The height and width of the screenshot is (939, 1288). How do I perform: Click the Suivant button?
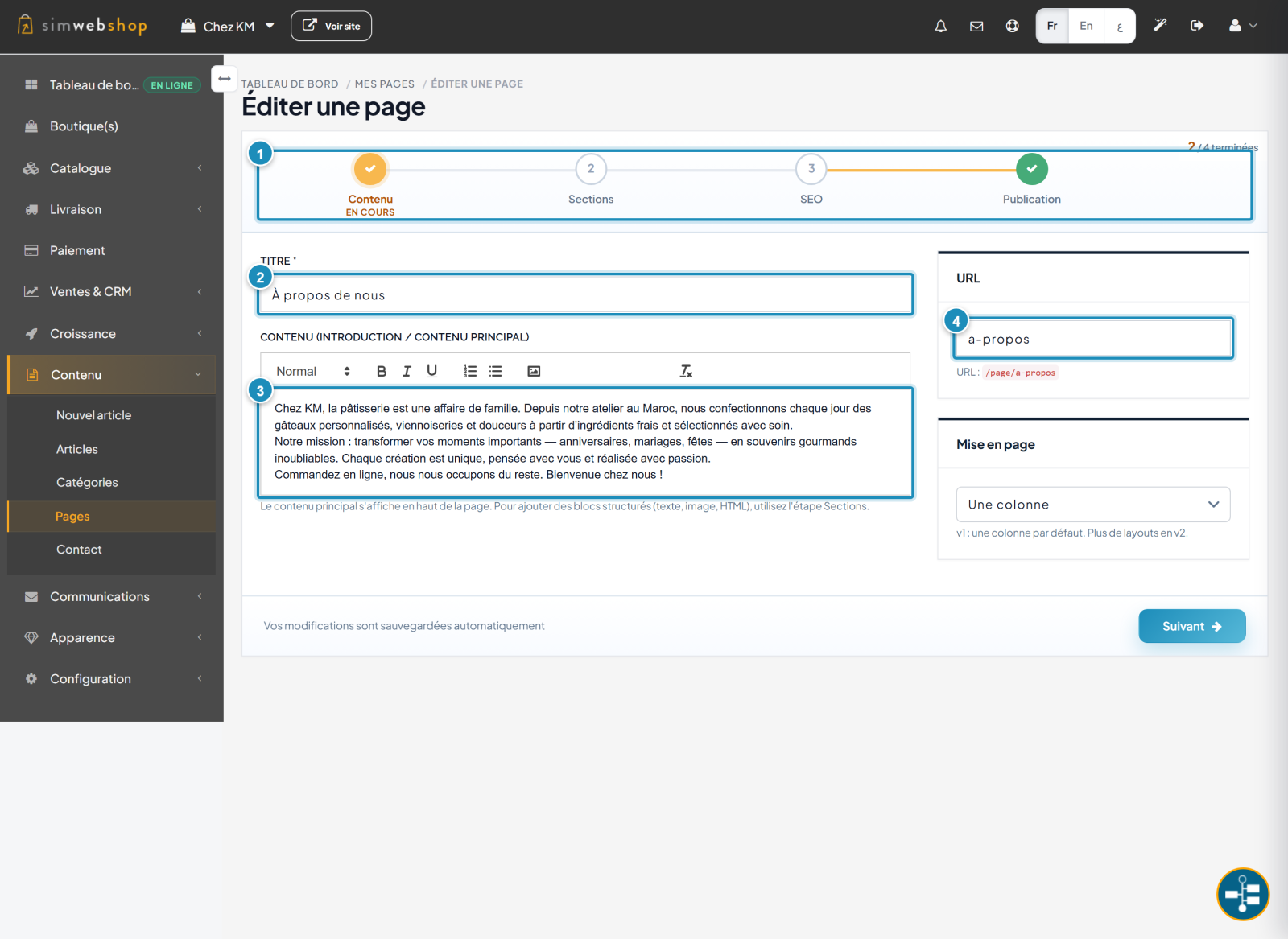pos(1192,626)
